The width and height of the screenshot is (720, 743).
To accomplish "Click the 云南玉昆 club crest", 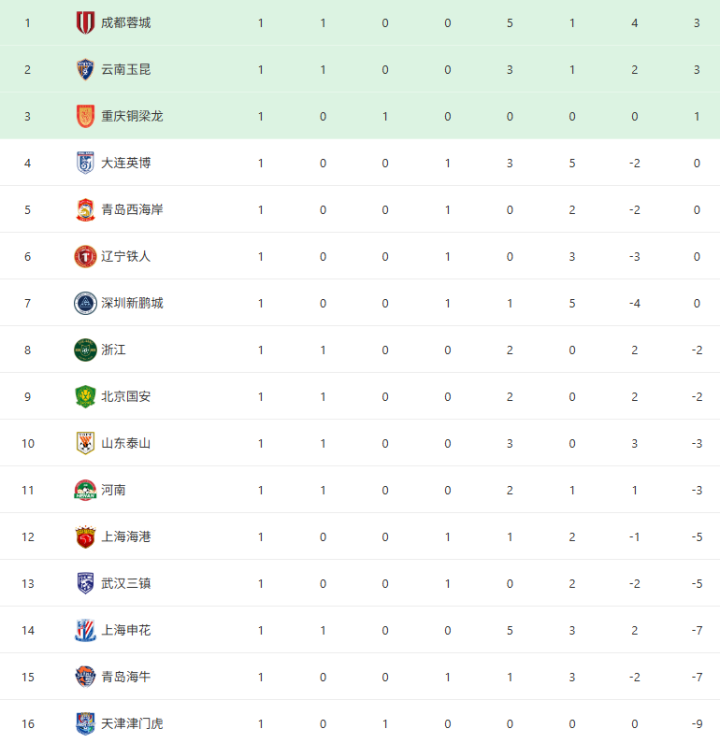I will coord(85,69).
